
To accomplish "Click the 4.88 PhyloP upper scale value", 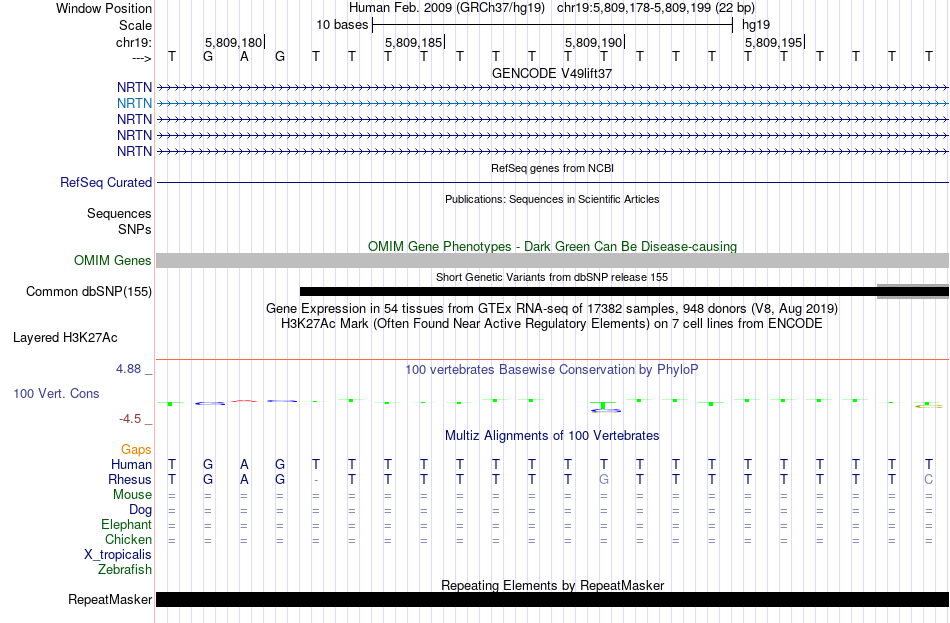I will coord(128,368).
